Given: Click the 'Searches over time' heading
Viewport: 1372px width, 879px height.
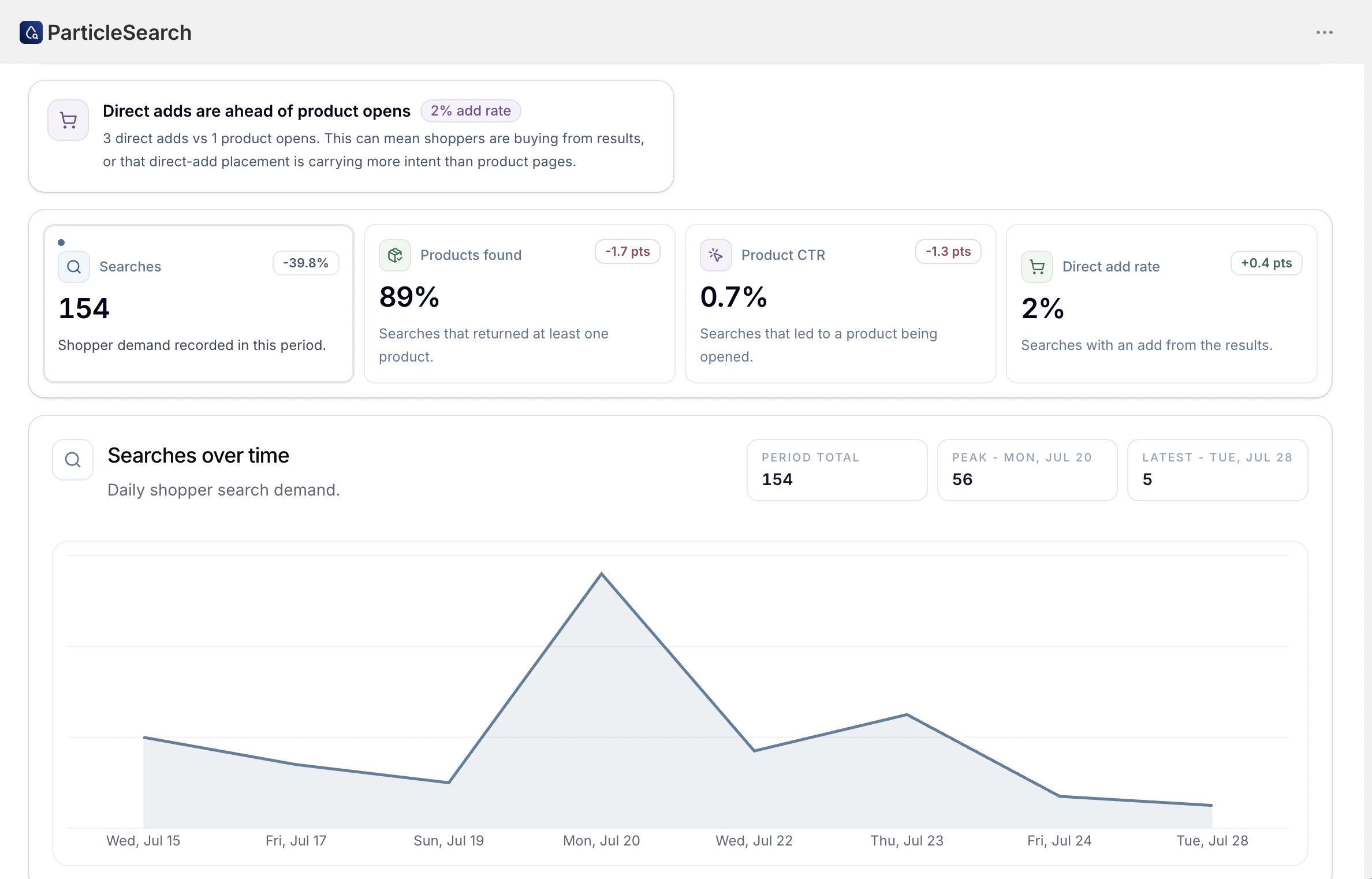Looking at the screenshot, I should (198, 456).
